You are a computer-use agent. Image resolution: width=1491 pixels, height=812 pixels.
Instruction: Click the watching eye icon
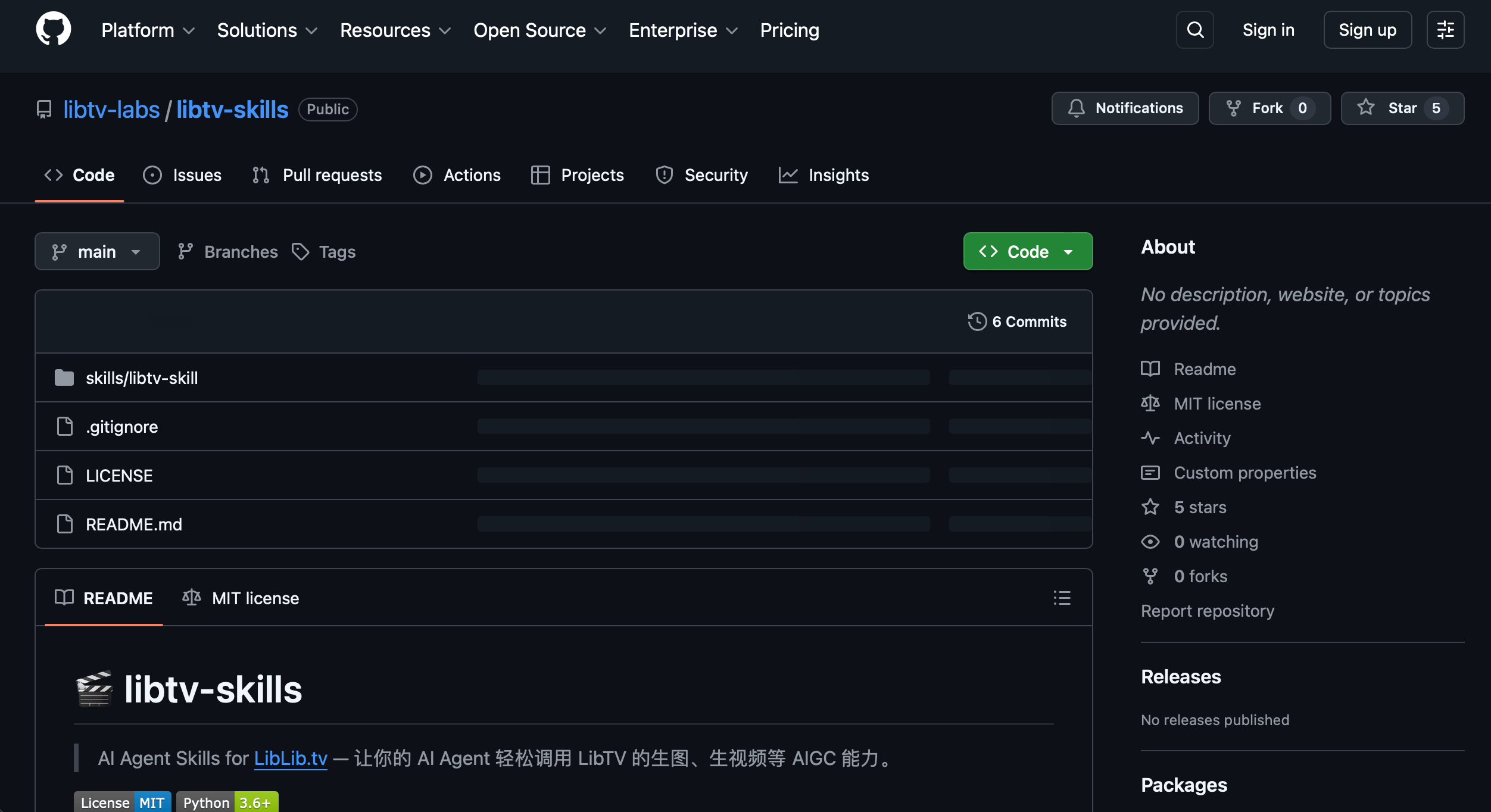1150,542
